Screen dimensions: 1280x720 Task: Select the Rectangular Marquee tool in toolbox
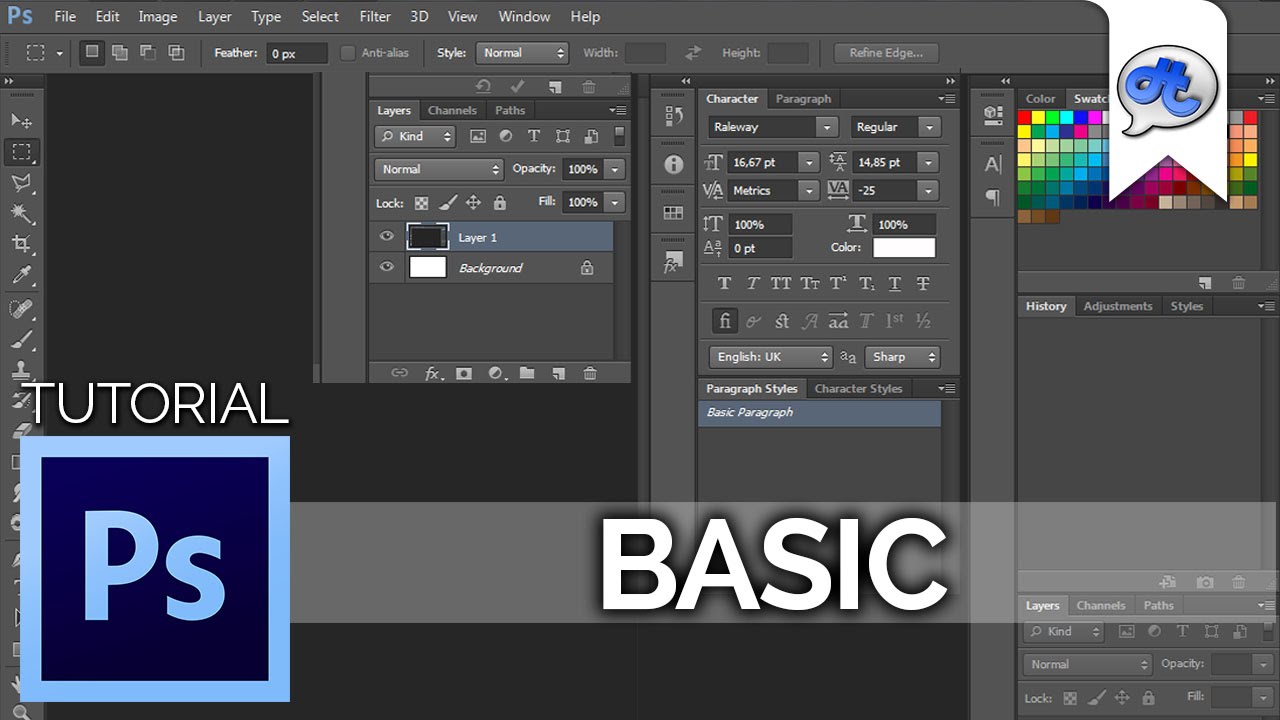[x=21, y=152]
